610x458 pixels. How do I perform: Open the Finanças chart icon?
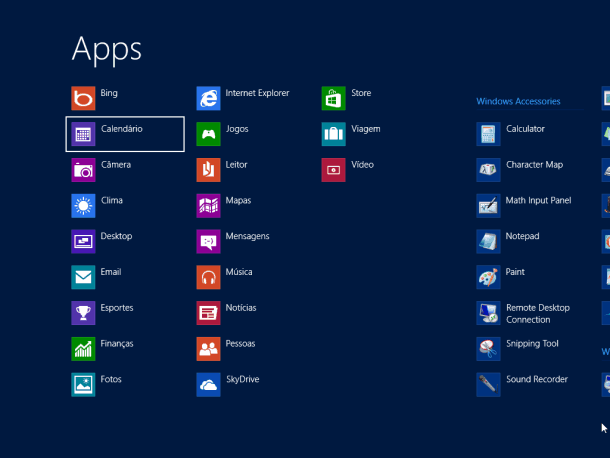83,349
